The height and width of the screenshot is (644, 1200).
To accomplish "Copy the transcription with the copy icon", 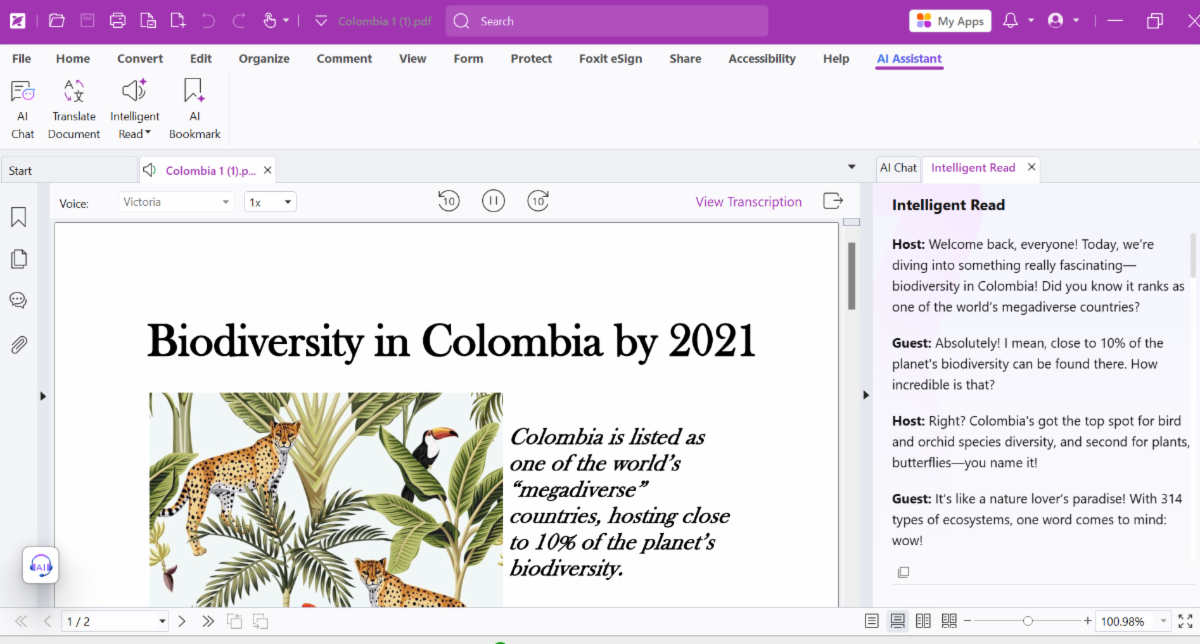I will pos(903,572).
